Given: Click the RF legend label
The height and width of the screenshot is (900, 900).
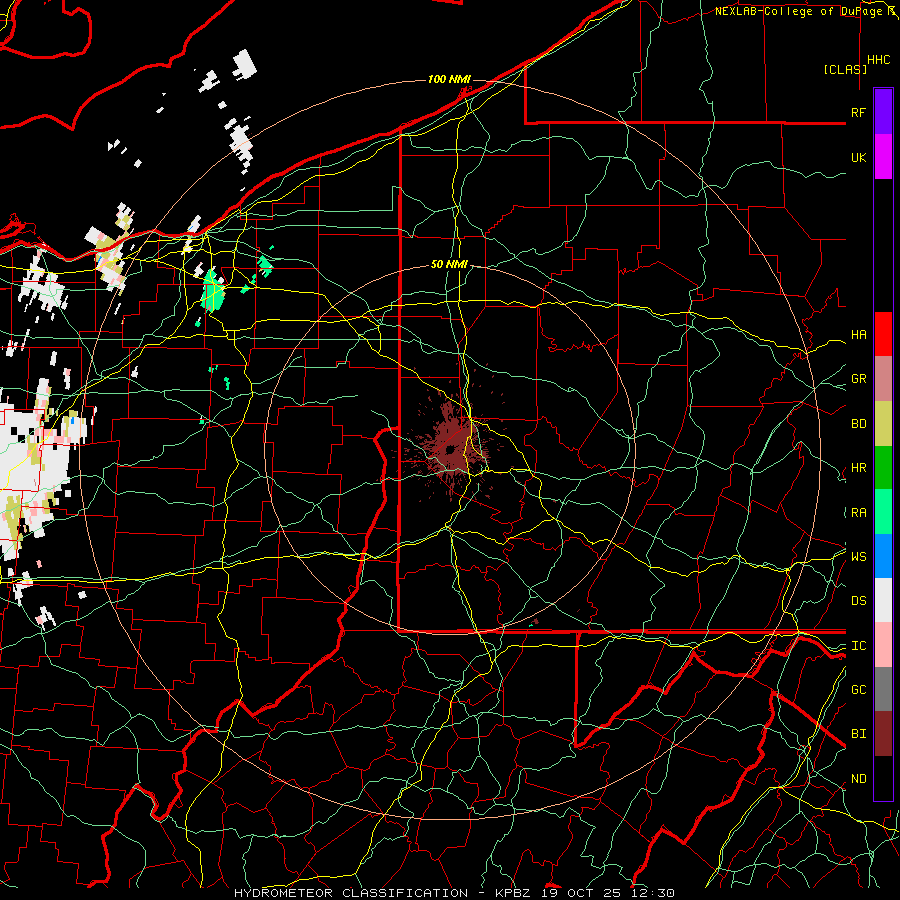Looking at the screenshot, I should coord(858,112).
